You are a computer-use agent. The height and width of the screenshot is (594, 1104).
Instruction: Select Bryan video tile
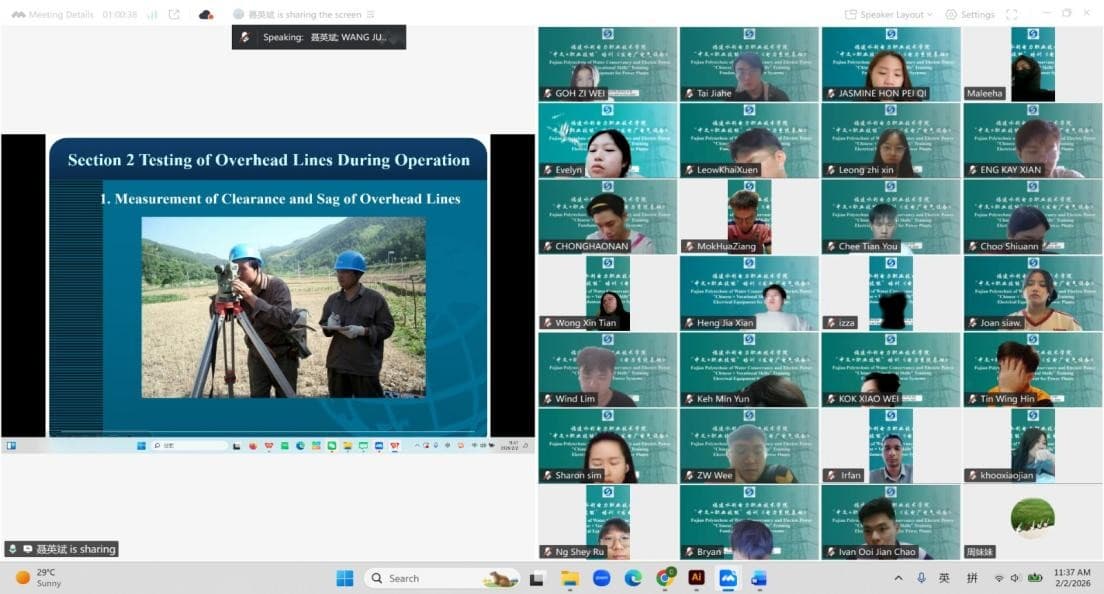click(749, 522)
